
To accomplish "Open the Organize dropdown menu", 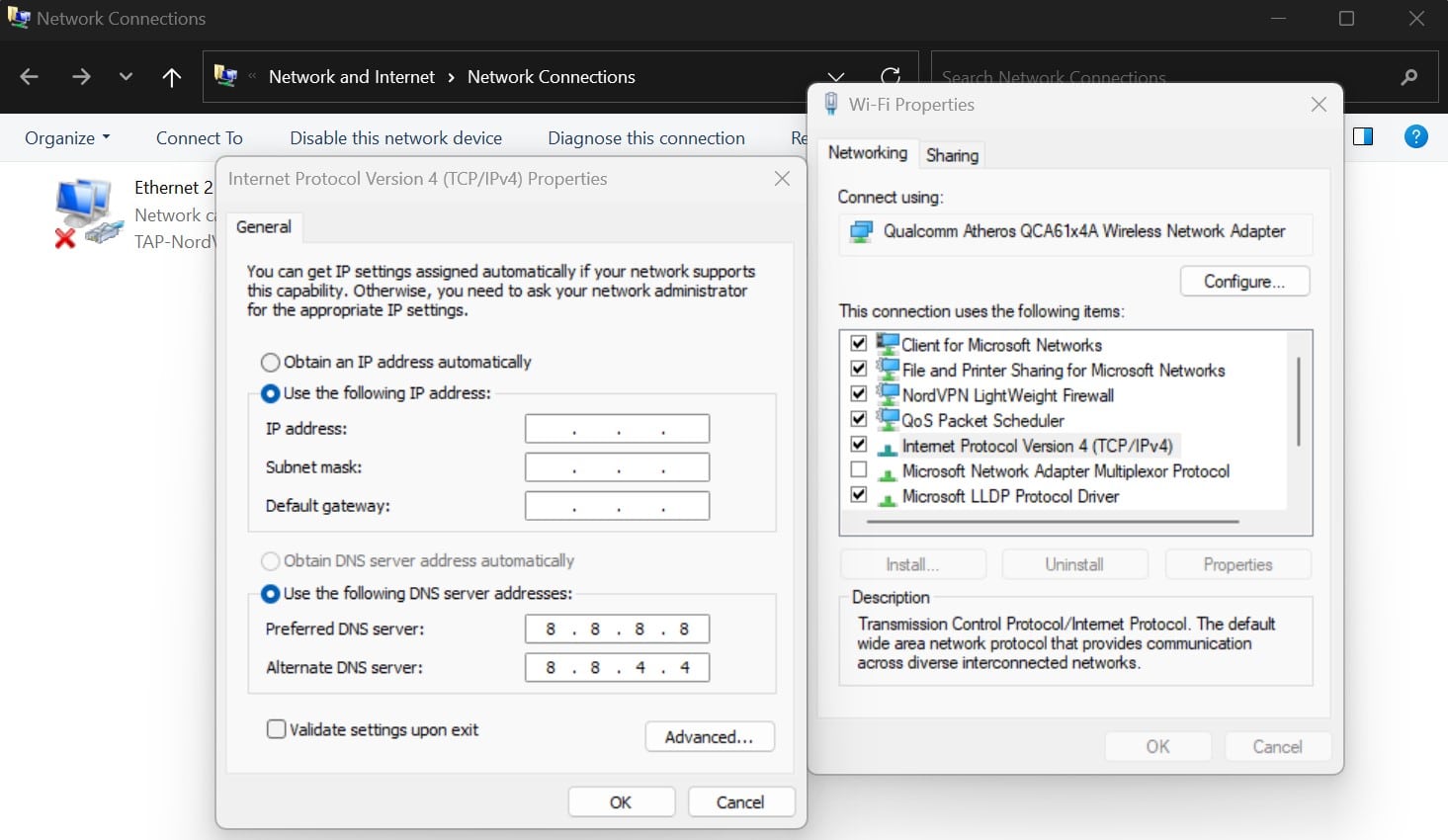I will coord(64,137).
